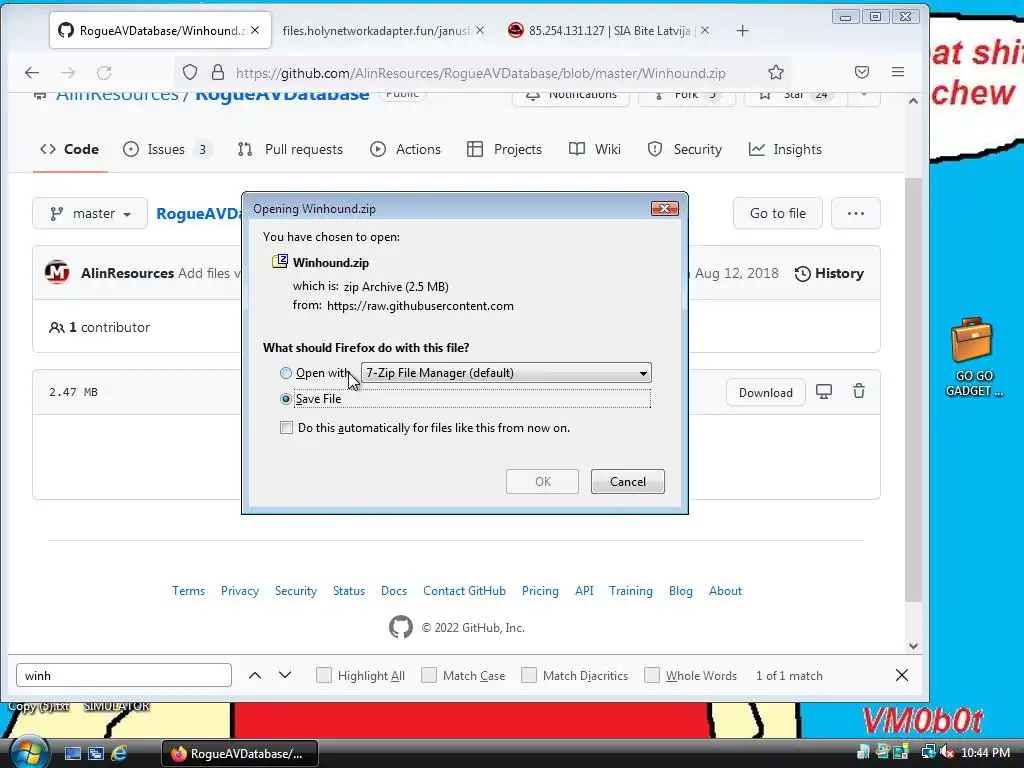Click OK in the download dialog

(x=542, y=481)
